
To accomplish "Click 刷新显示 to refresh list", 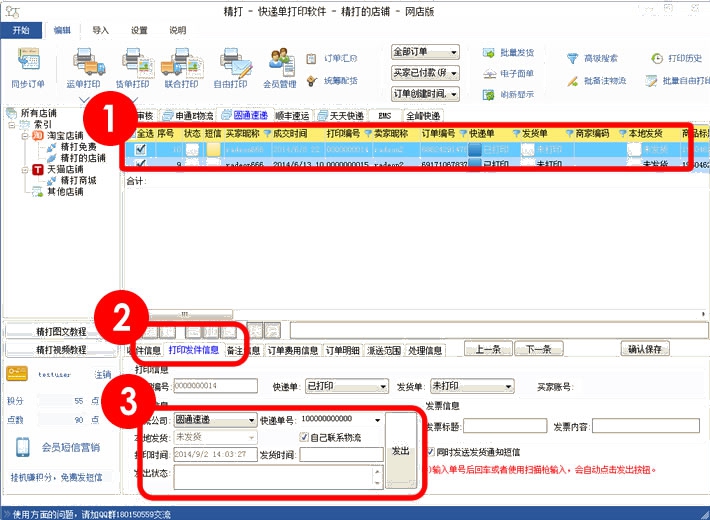I will (509, 94).
